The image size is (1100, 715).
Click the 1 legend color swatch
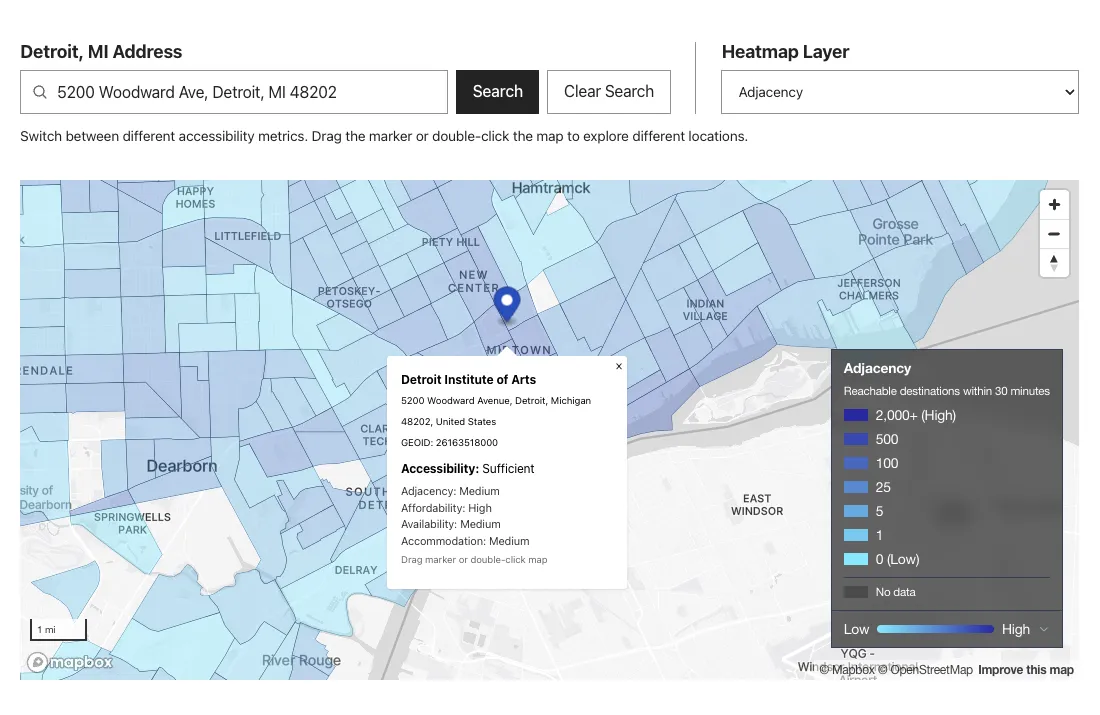pyautogui.click(x=855, y=535)
